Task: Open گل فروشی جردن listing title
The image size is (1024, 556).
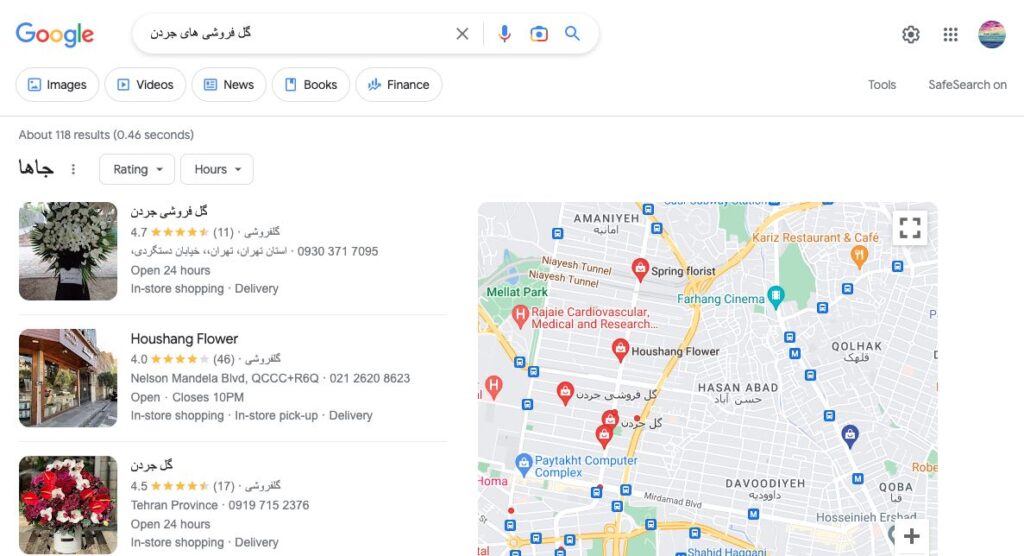Action: (168, 212)
